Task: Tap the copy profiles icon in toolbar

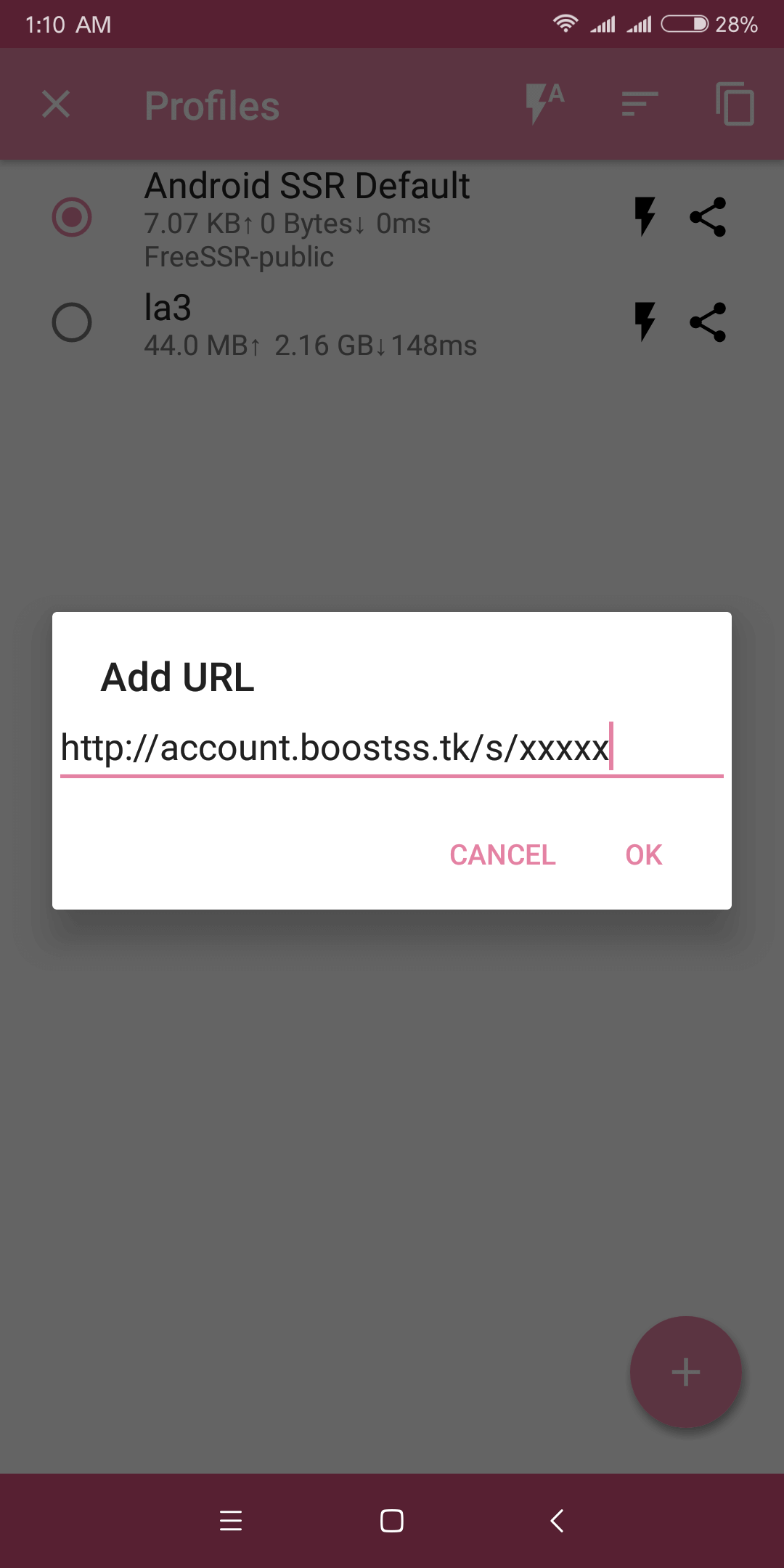Action: tap(735, 104)
